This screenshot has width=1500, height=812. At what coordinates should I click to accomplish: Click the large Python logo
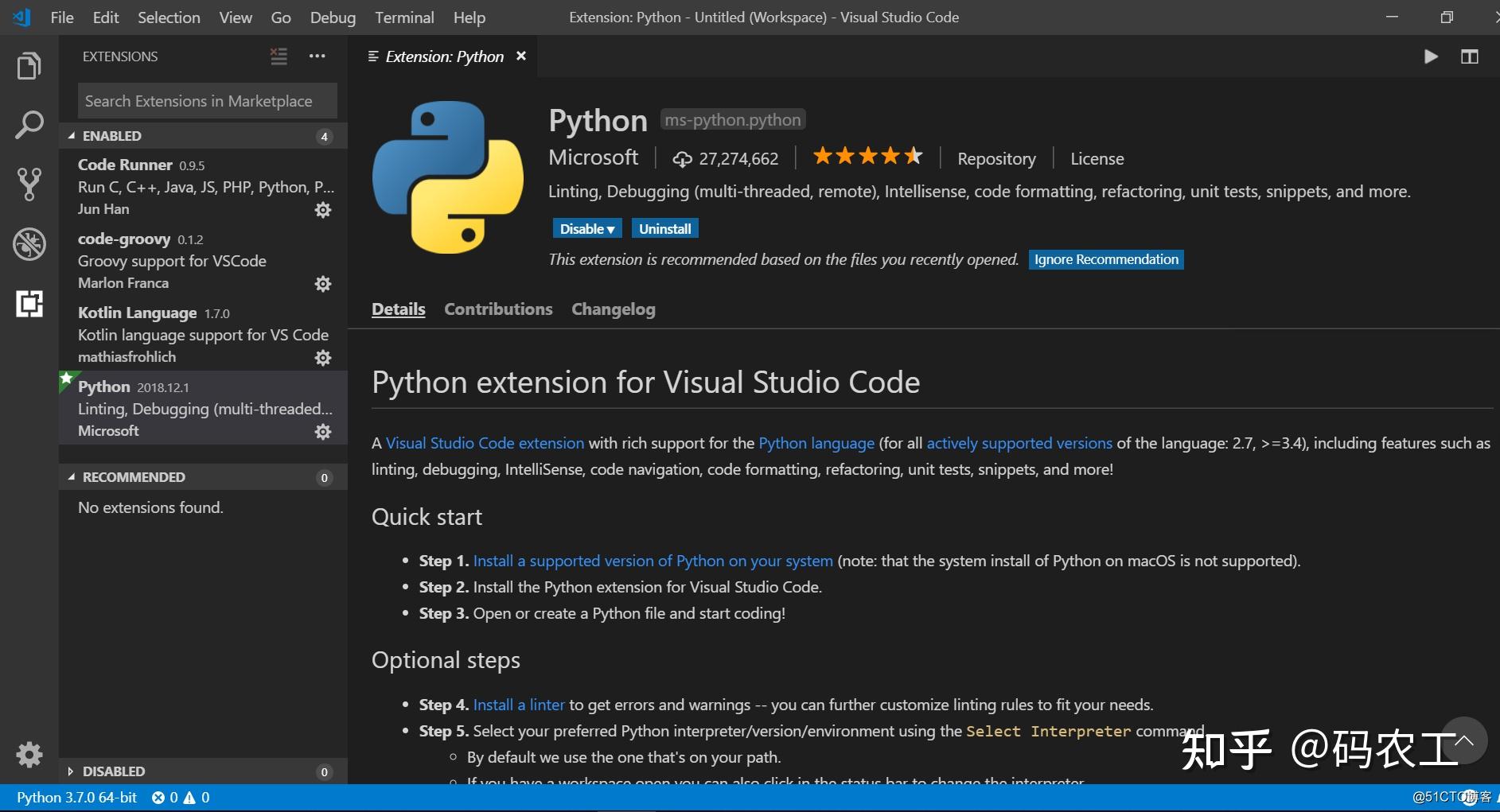[448, 177]
